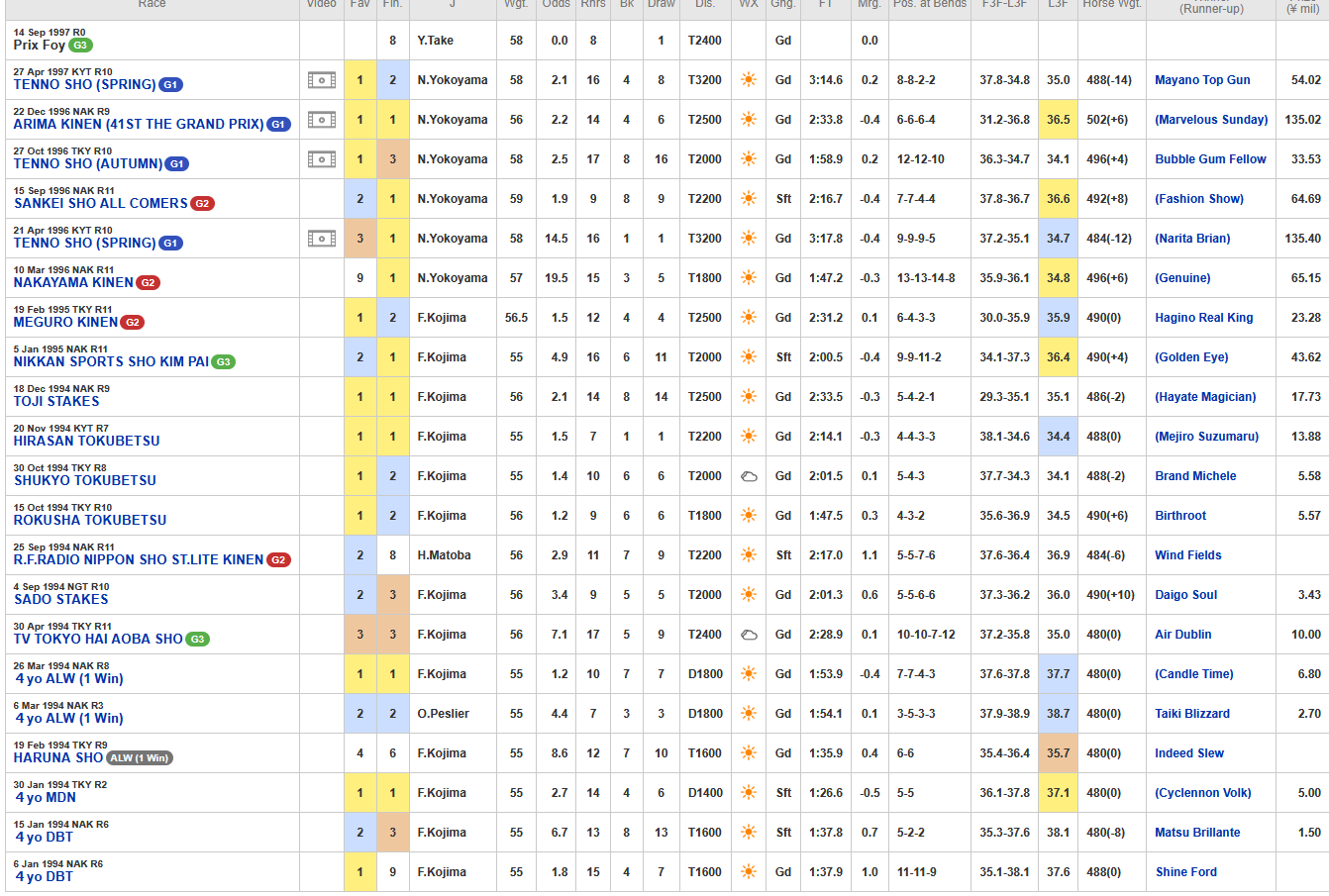Click sunny weather icon in Haruna Sho row
Screen dimensions: 1329x896
point(749,753)
